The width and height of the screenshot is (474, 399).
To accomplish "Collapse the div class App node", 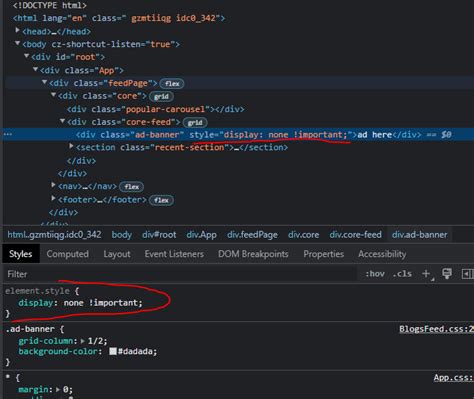I will pos(35,69).
